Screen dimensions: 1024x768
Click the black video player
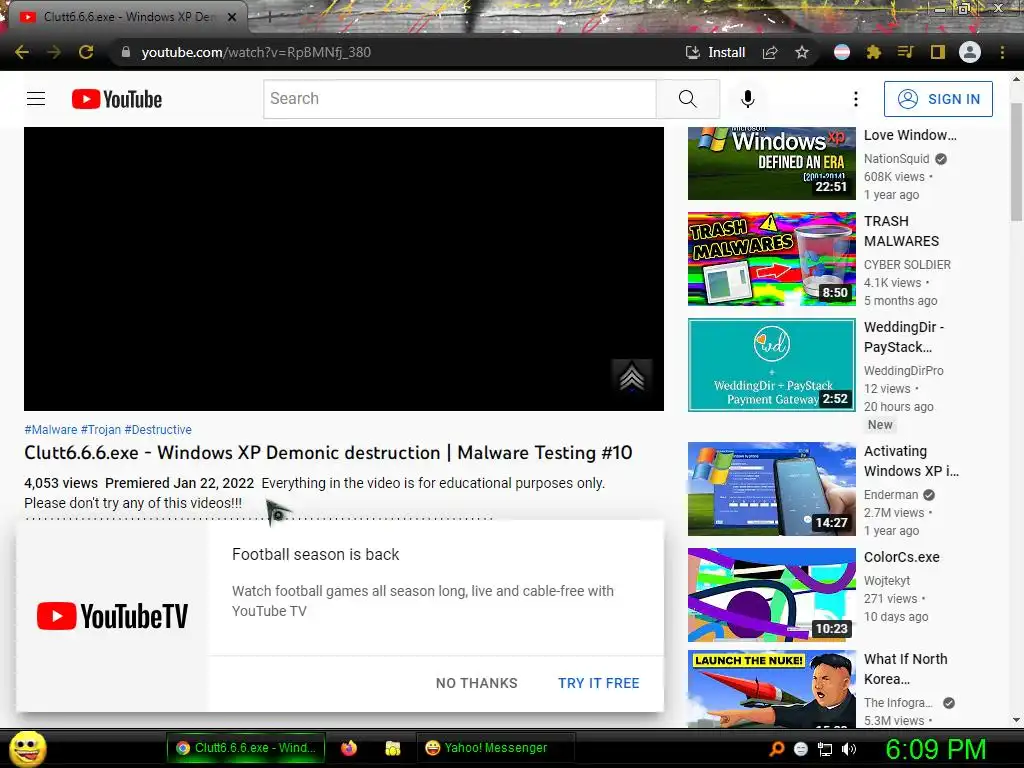pyautogui.click(x=344, y=269)
